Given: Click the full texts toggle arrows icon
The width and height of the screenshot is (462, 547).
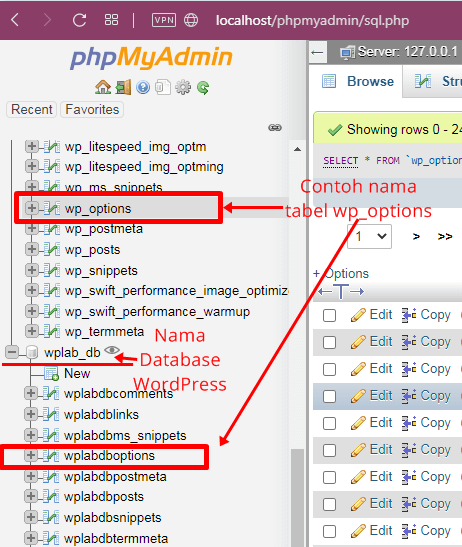Looking at the screenshot, I should [x=341, y=291].
